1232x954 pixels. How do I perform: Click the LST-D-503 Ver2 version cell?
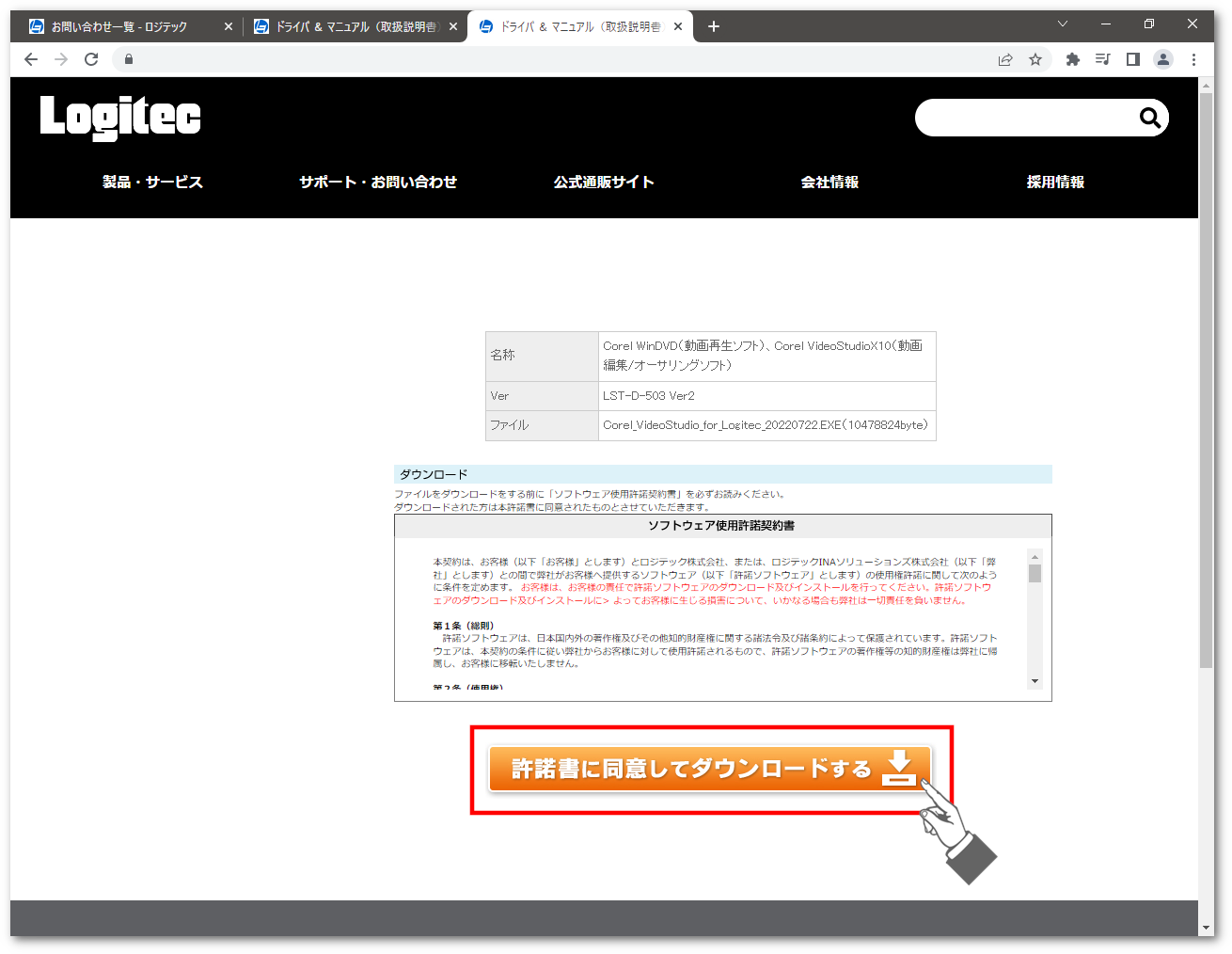767,396
